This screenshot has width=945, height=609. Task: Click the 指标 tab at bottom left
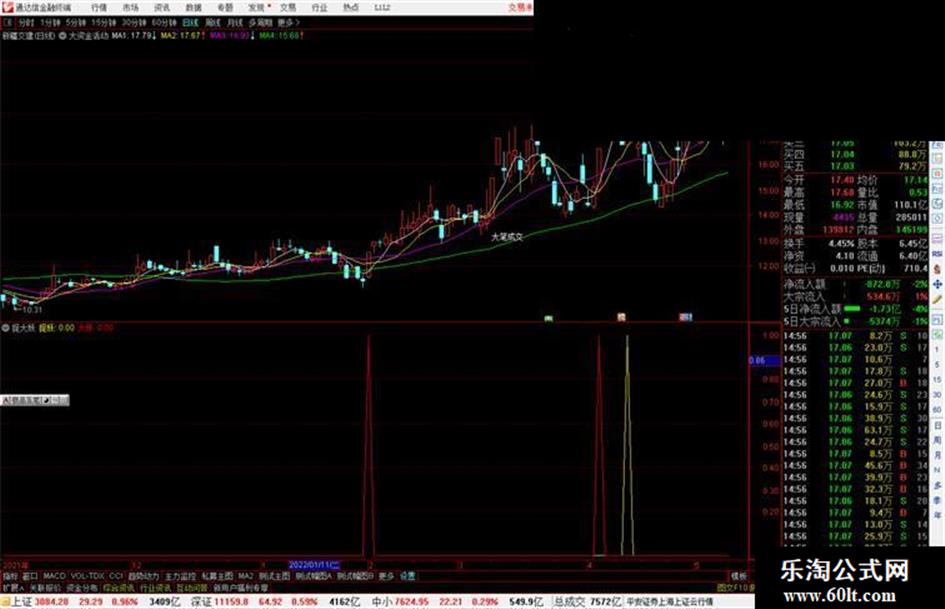click(x=10, y=576)
